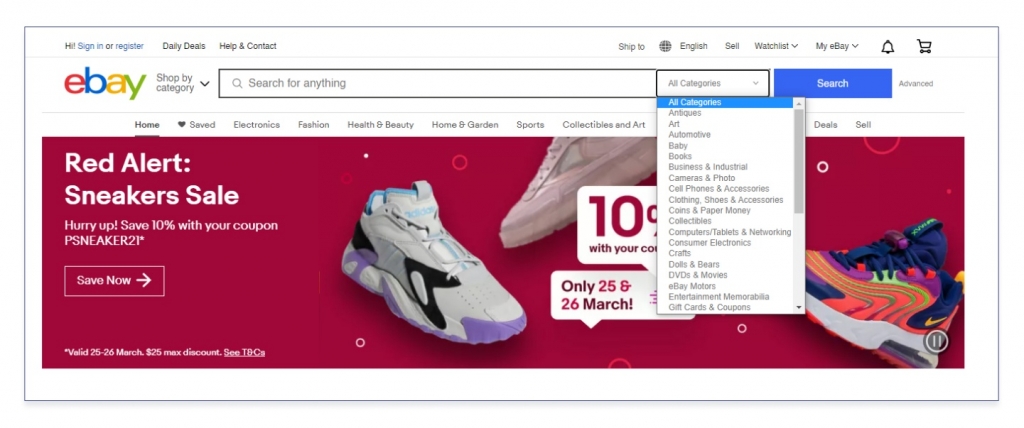Click the white Adidas sneaker image
Image resolution: width=1024 pixels, height=428 pixels.
433,261
